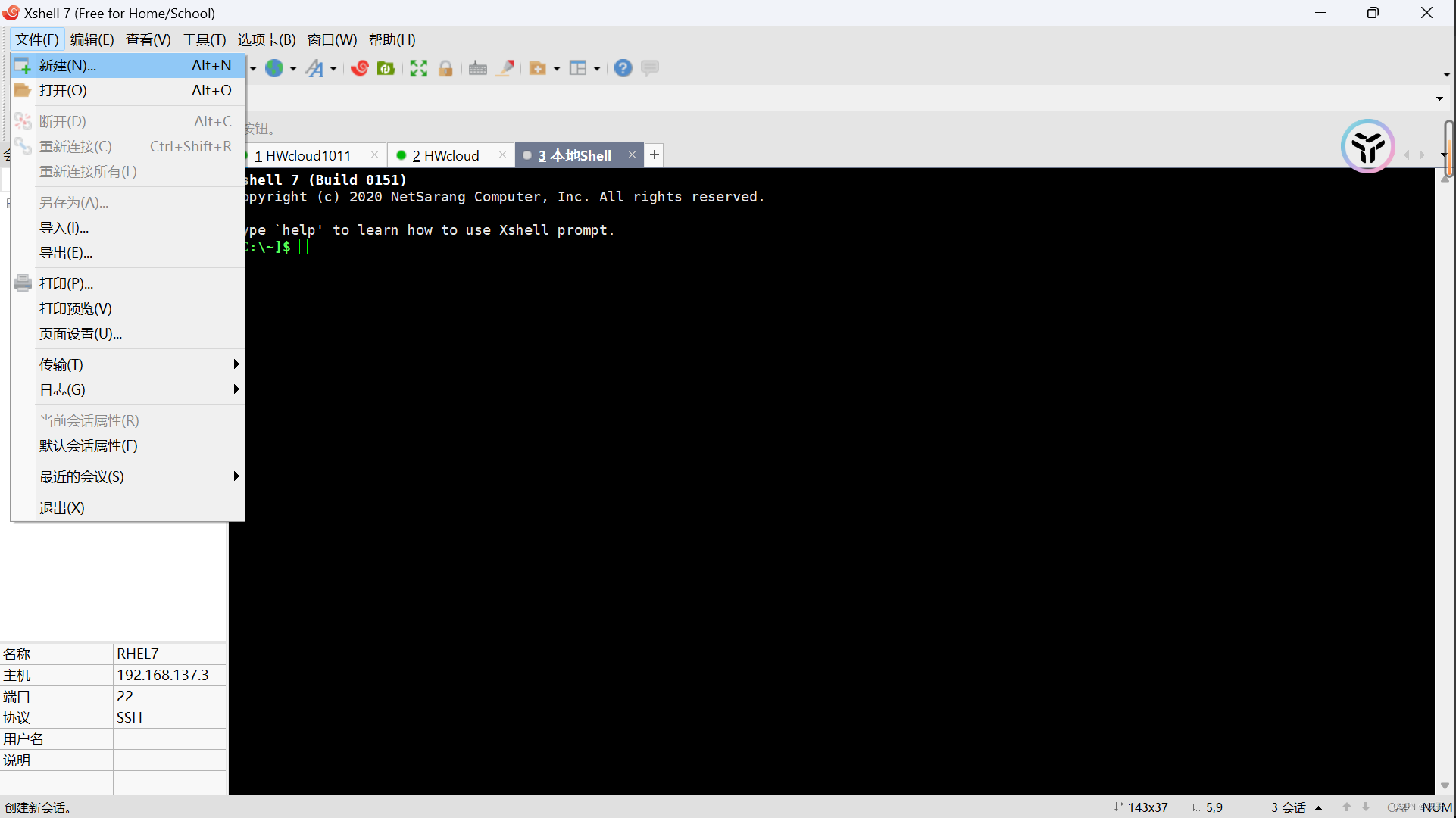The image size is (1456, 818).
Task: Click the status bar up arrow
Action: [1347, 807]
